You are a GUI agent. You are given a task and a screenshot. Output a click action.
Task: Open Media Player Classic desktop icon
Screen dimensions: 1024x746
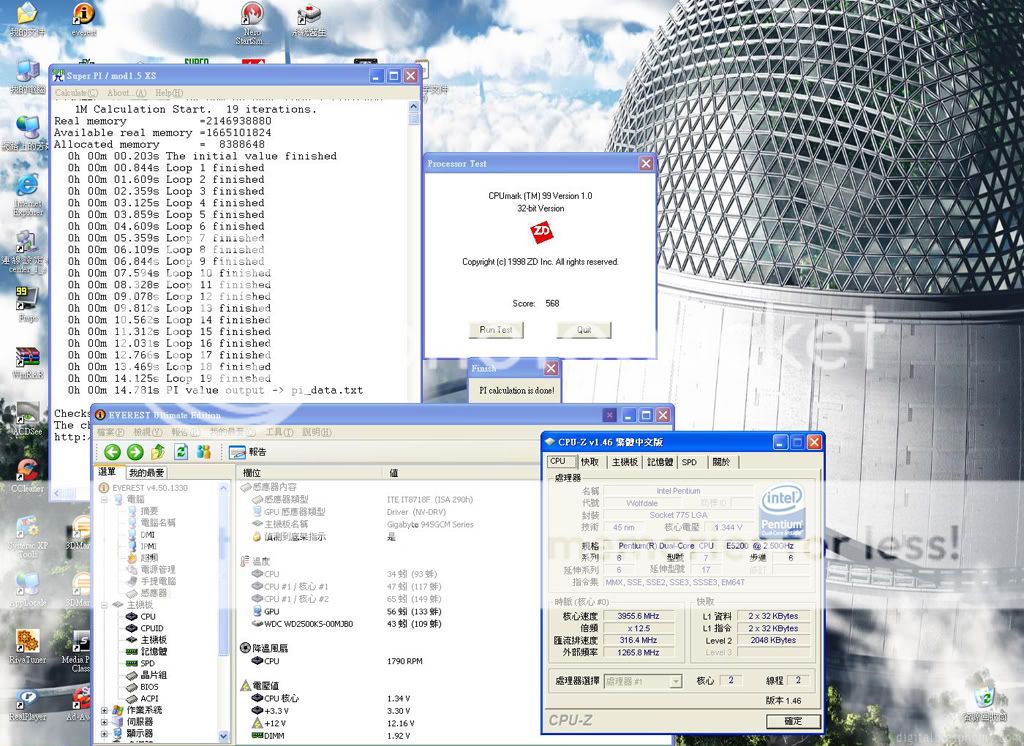click(x=80, y=651)
